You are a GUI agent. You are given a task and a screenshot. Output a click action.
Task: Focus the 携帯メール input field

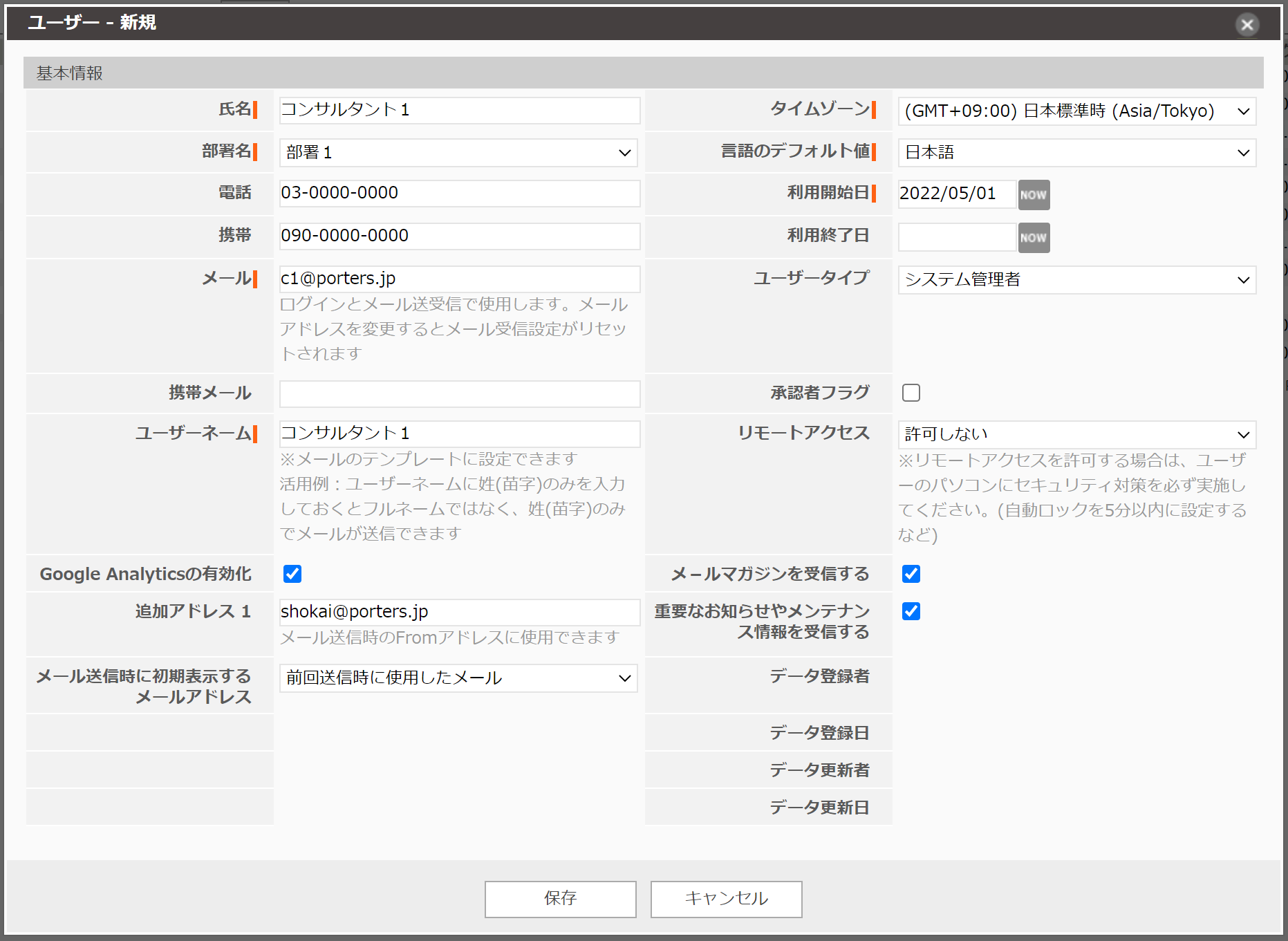(x=459, y=394)
